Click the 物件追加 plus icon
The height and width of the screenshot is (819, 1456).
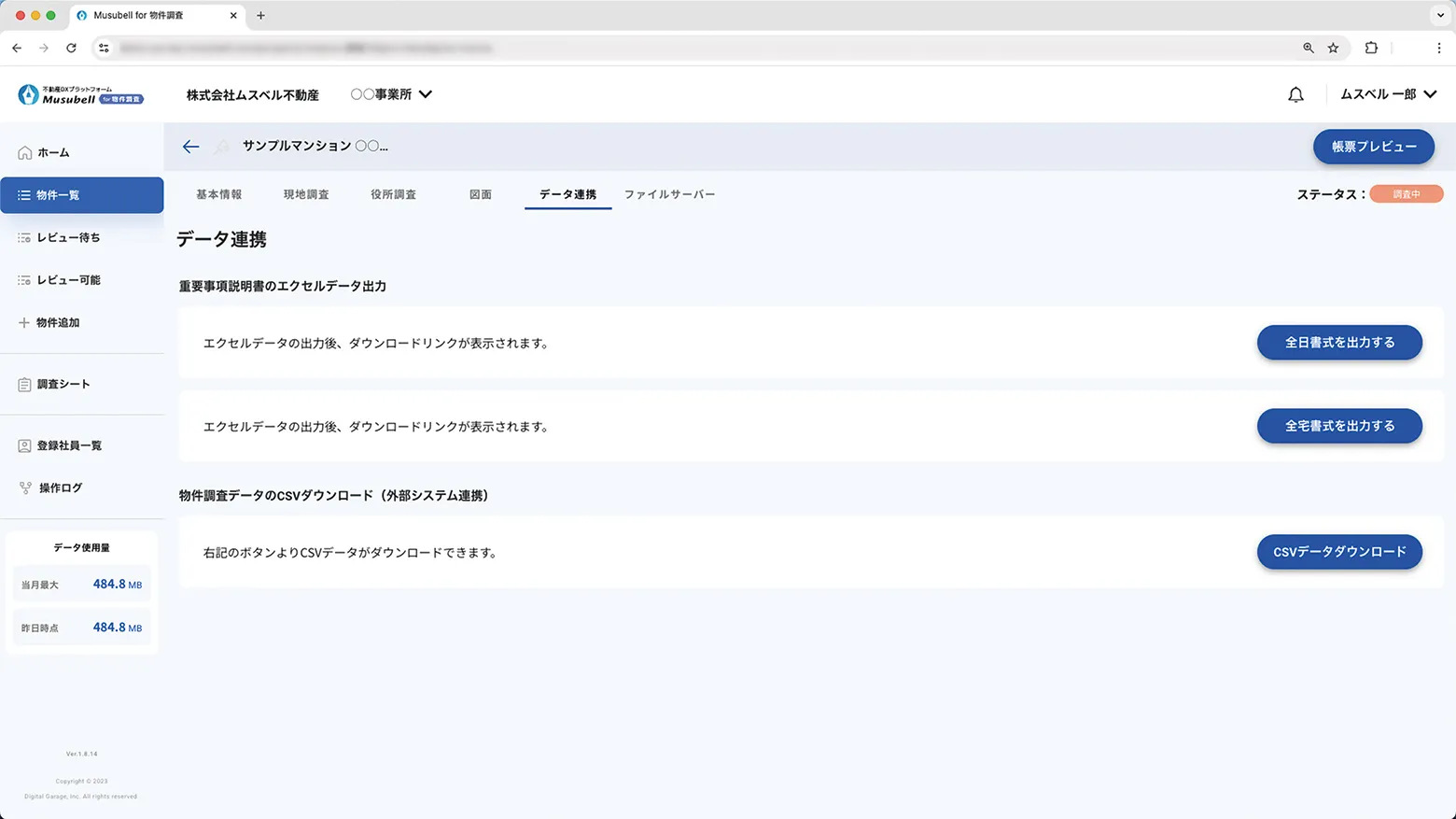23,322
